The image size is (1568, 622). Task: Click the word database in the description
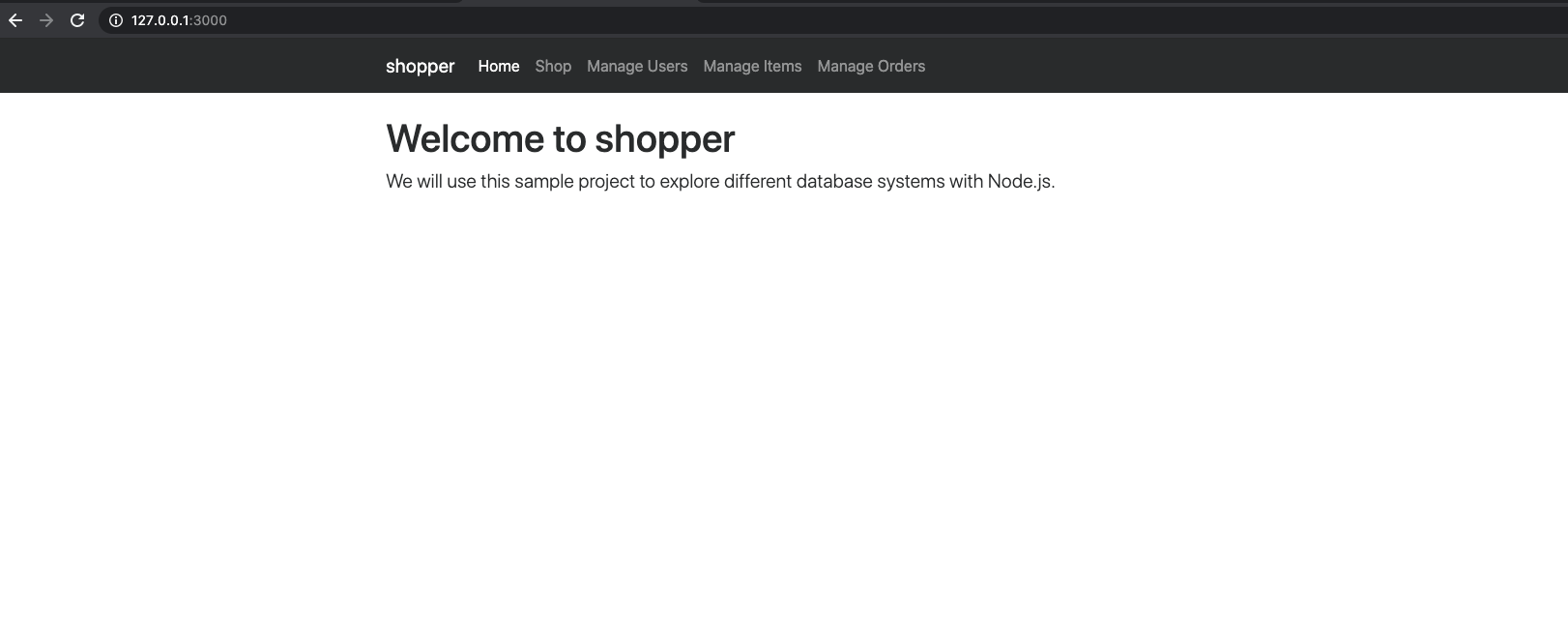[x=833, y=182]
